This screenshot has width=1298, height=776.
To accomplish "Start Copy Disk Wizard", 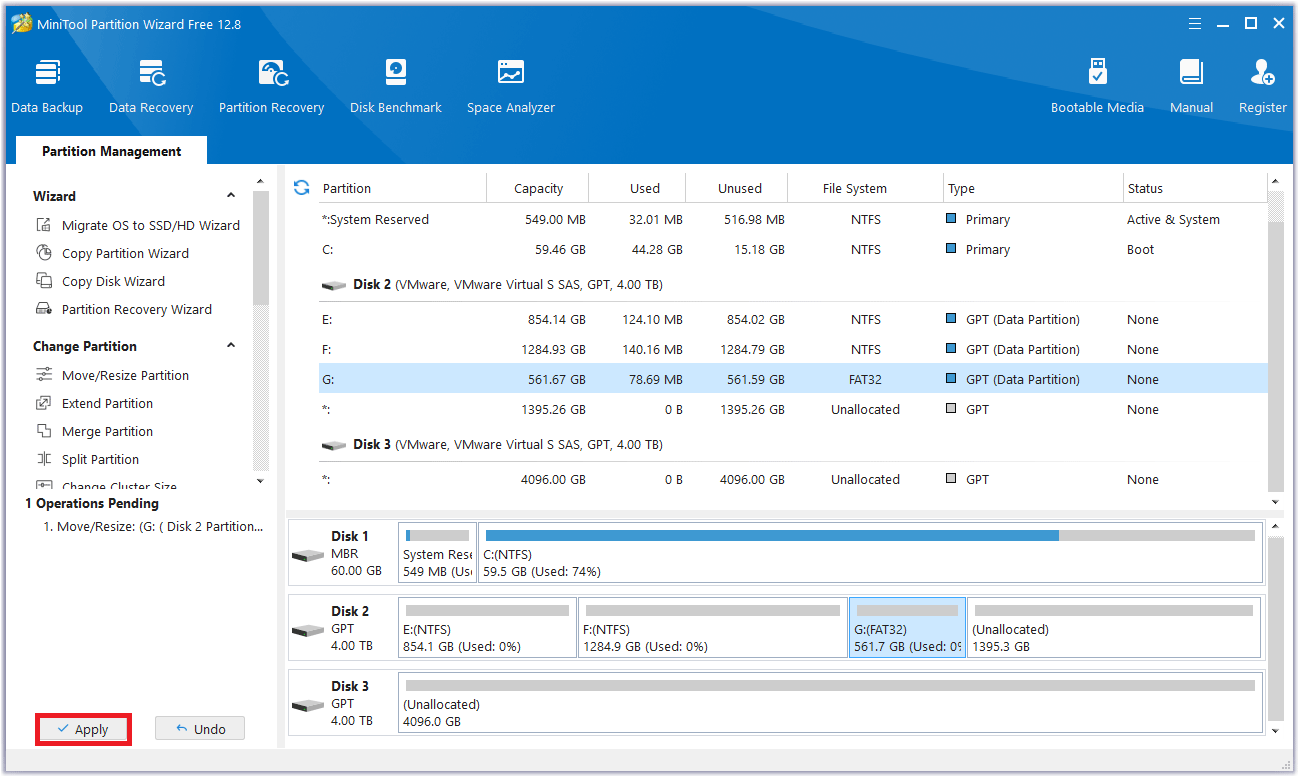I will (x=101, y=281).
